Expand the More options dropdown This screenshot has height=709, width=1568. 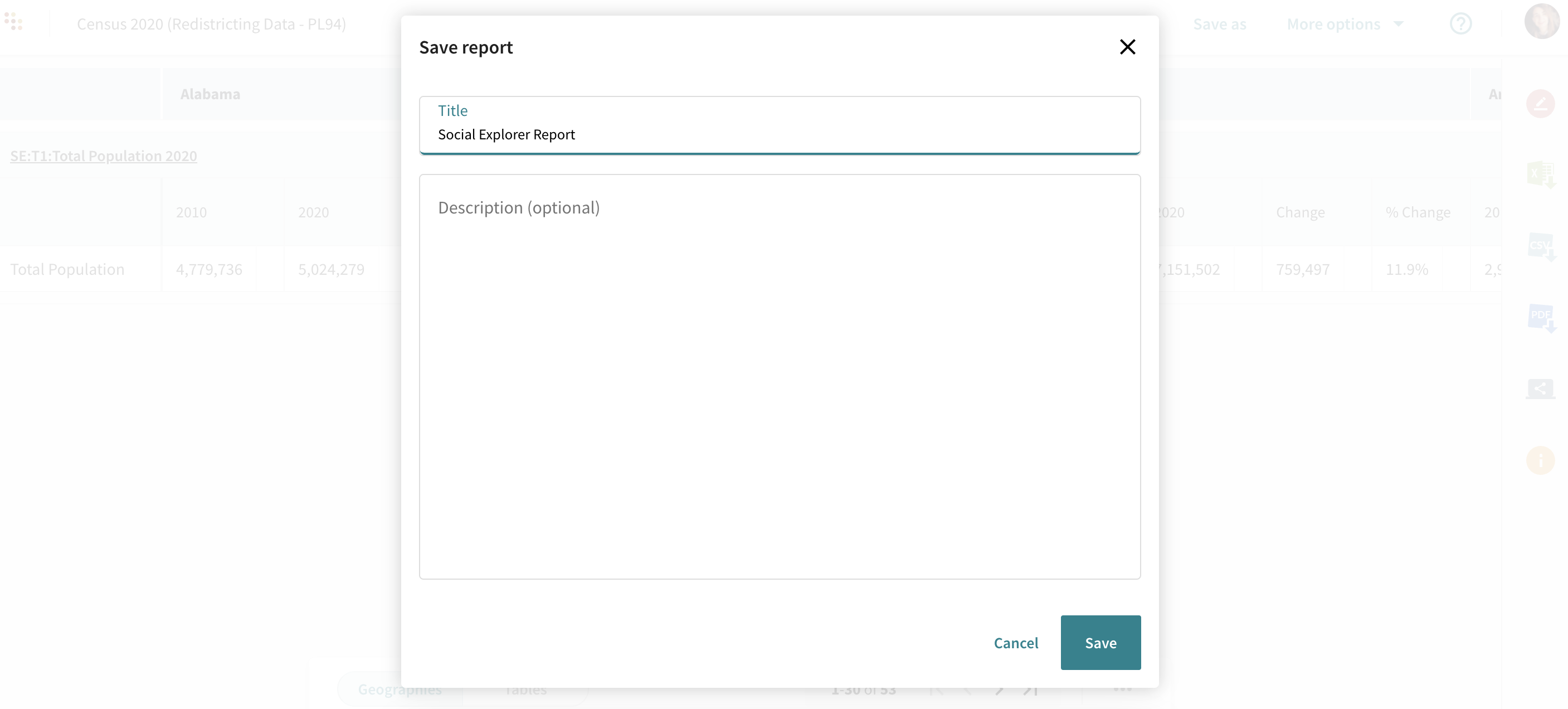[1344, 24]
